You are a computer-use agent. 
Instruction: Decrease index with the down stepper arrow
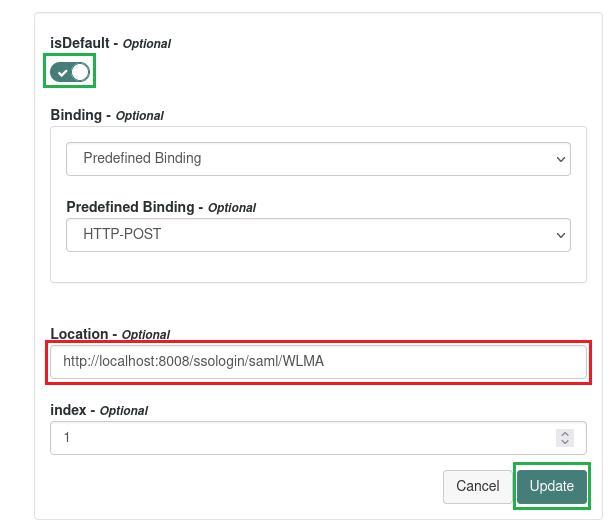[x=565, y=443]
